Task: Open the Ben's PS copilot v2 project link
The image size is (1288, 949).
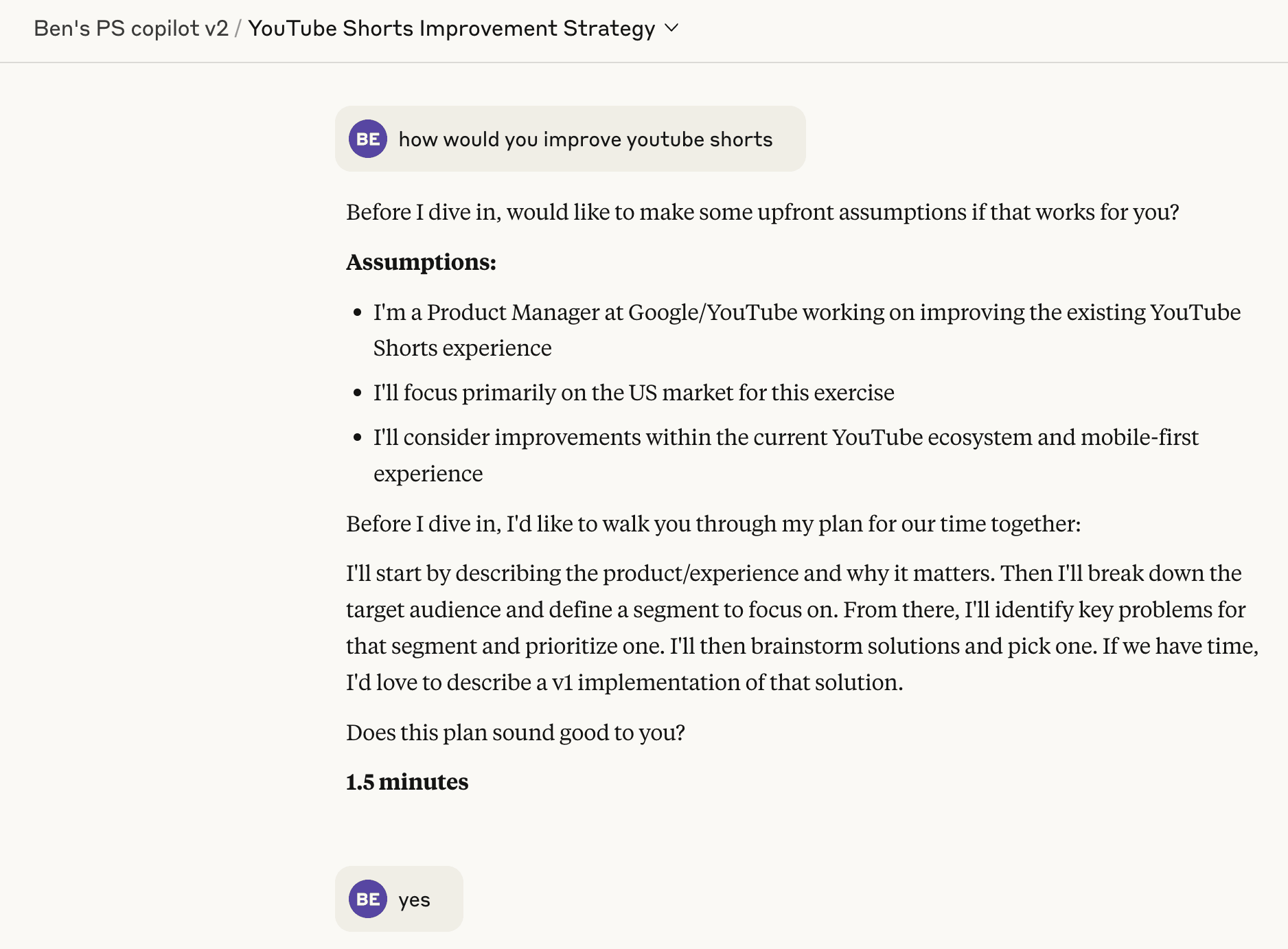Action: tap(130, 28)
